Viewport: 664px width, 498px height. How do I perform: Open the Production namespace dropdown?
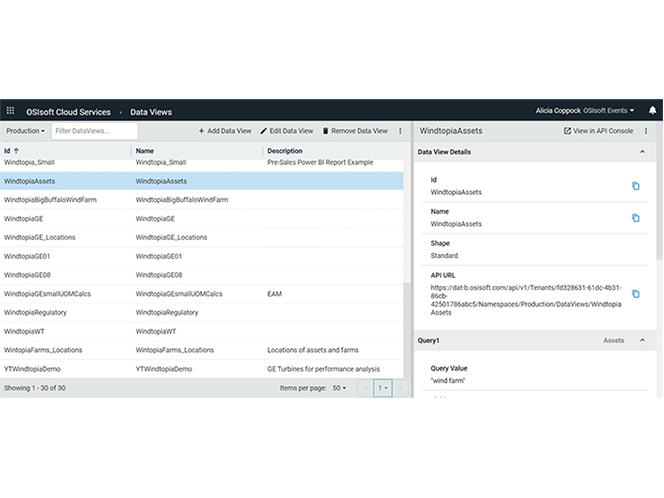coord(25,131)
